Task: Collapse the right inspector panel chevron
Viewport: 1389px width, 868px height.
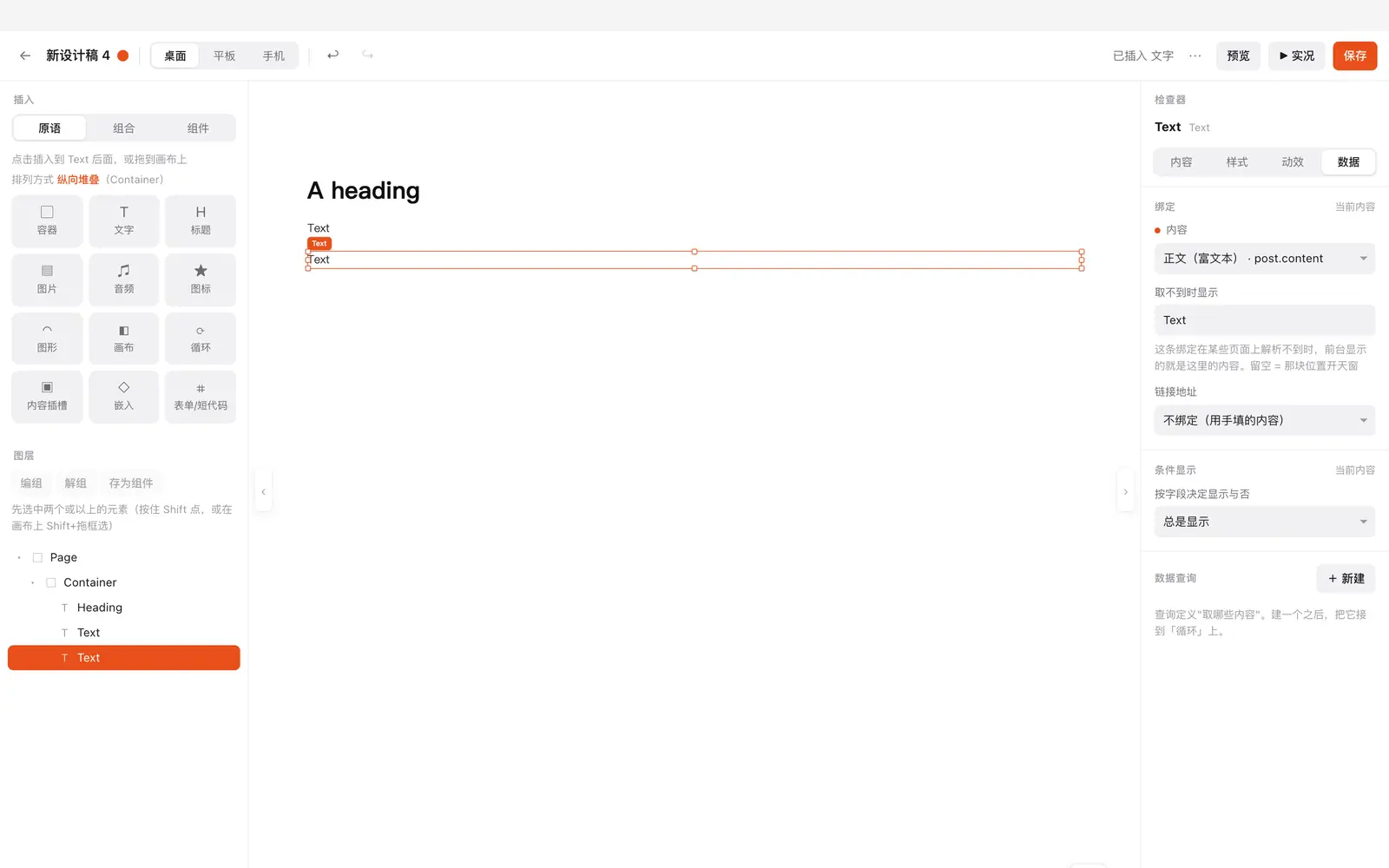Action: tap(1126, 492)
